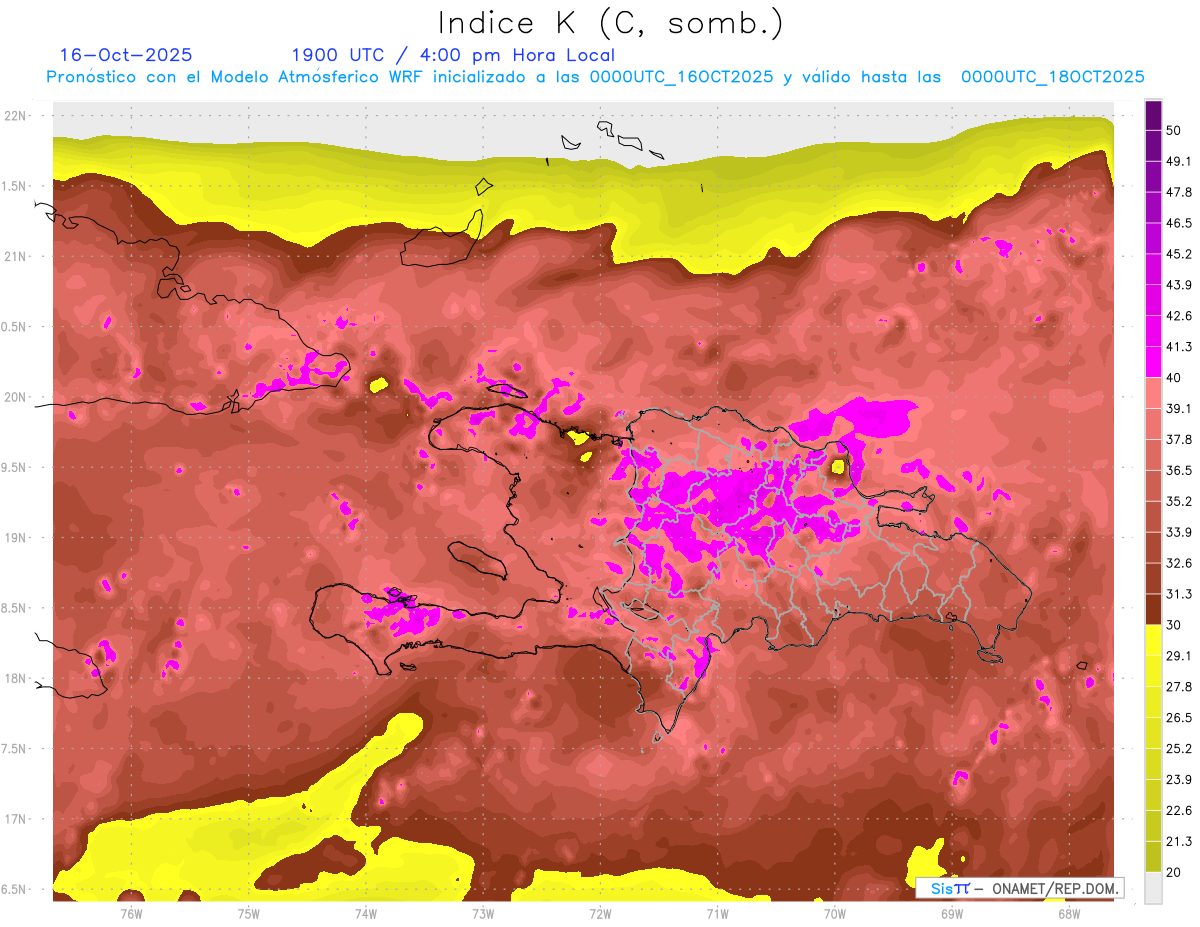Image resolution: width=1200 pixels, height=927 pixels.
Task: Click the gray colorbar segment below 20
Action: 1153,888
